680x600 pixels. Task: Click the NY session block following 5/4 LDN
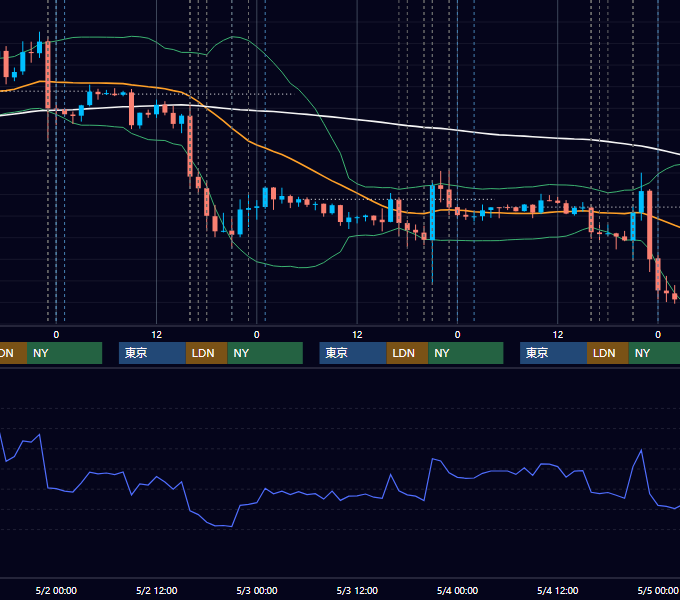pos(654,353)
